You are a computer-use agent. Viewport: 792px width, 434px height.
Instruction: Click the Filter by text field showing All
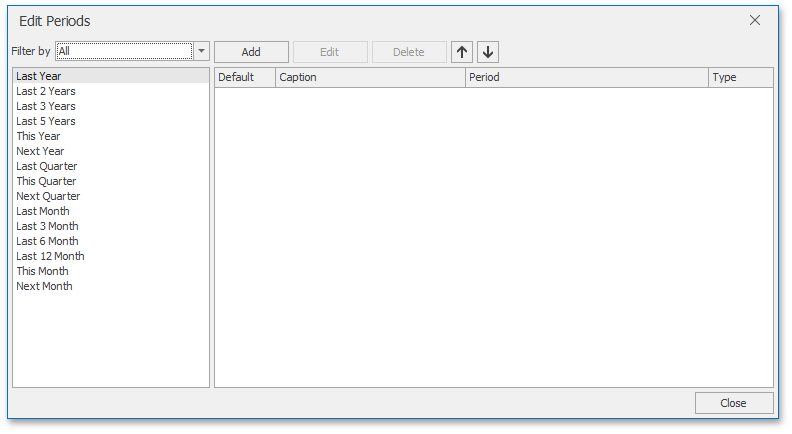click(124, 51)
